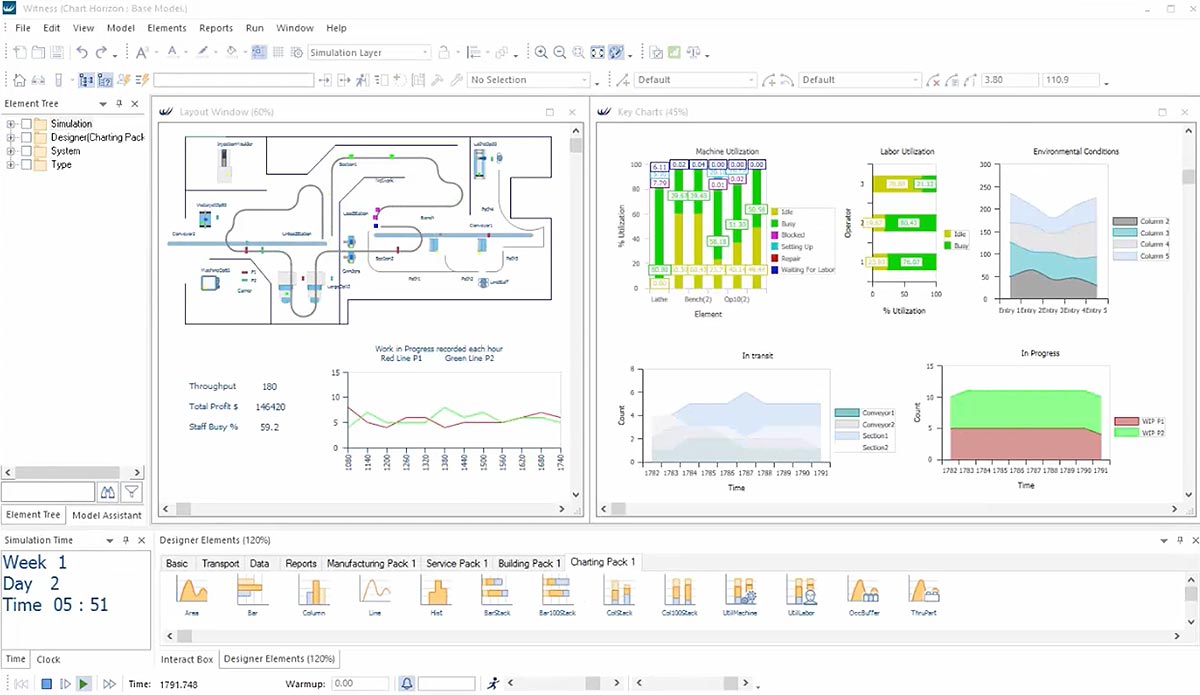
Task: Choose the ColStack chart element
Action: point(618,592)
